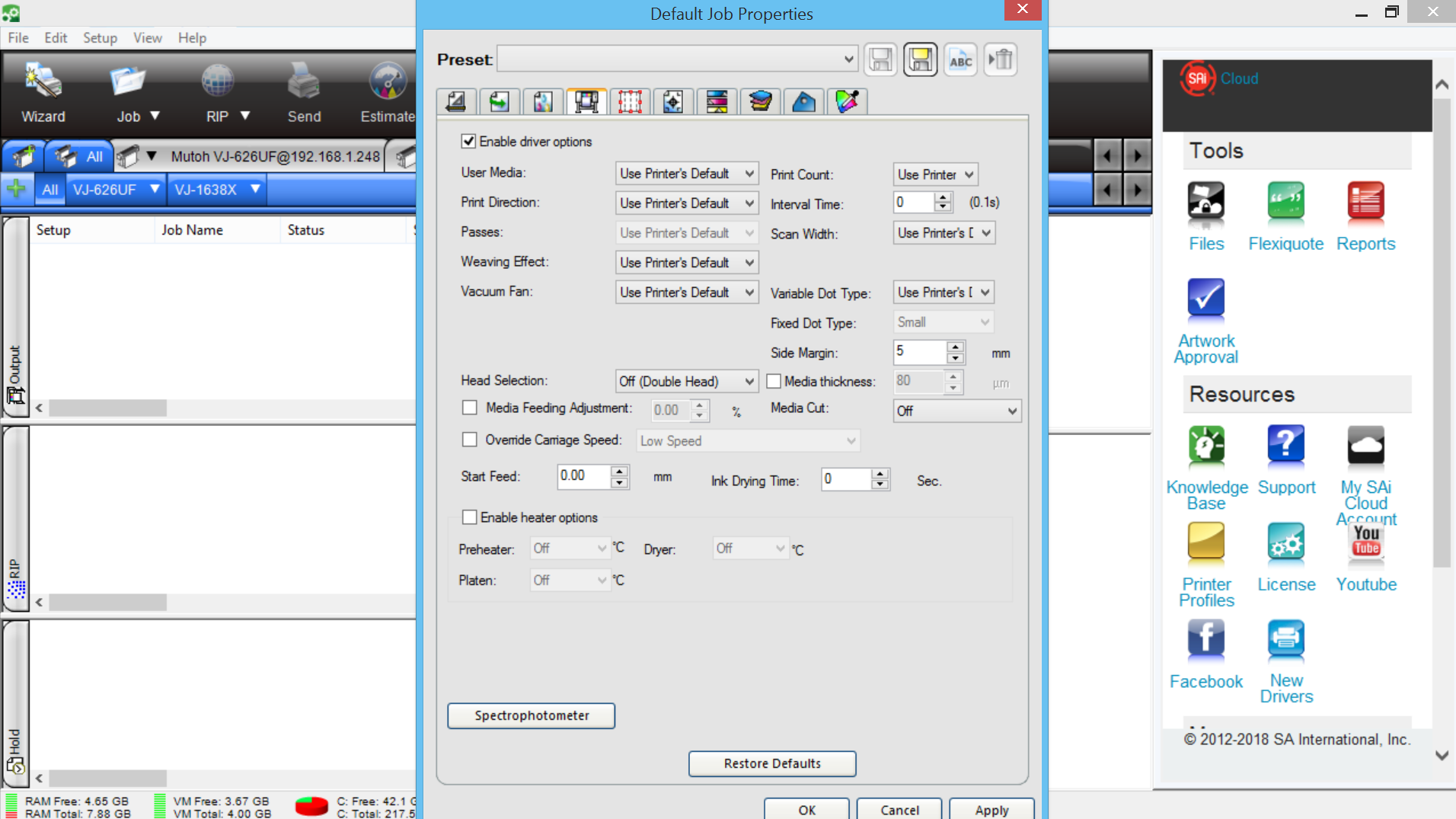Open the Color mapping eyedropper tab icon
Image resolution: width=1456 pixels, height=819 pixels.
coord(847,101)
